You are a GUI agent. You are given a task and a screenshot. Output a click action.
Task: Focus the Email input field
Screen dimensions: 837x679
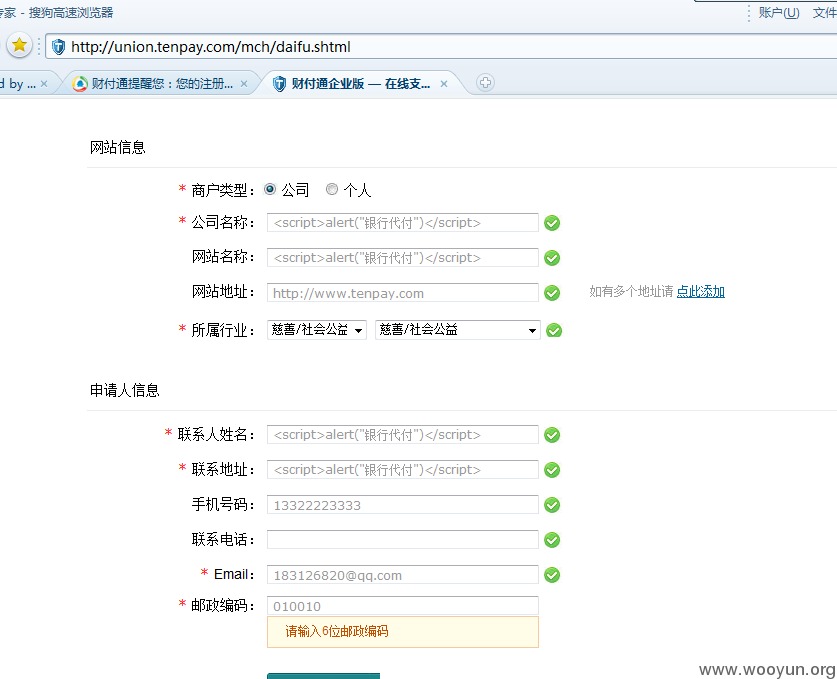click(402, 574)
